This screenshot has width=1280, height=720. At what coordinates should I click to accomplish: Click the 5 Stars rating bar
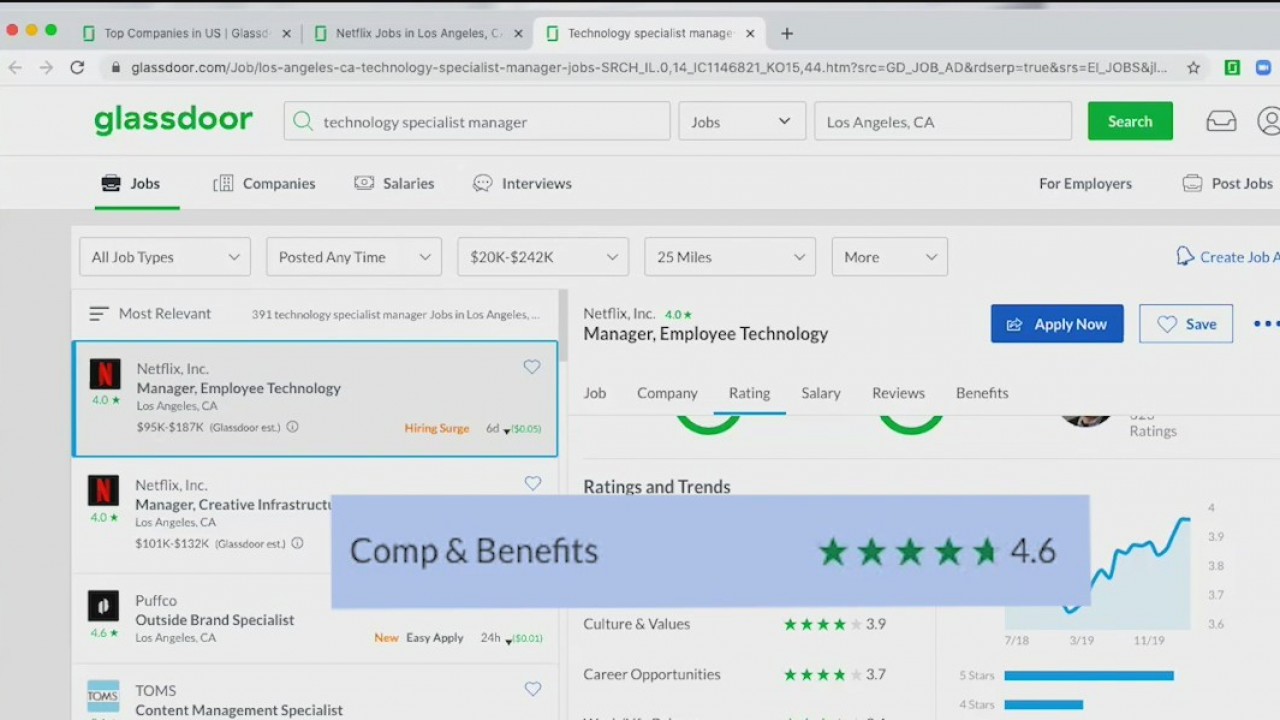coord(1089,676)
